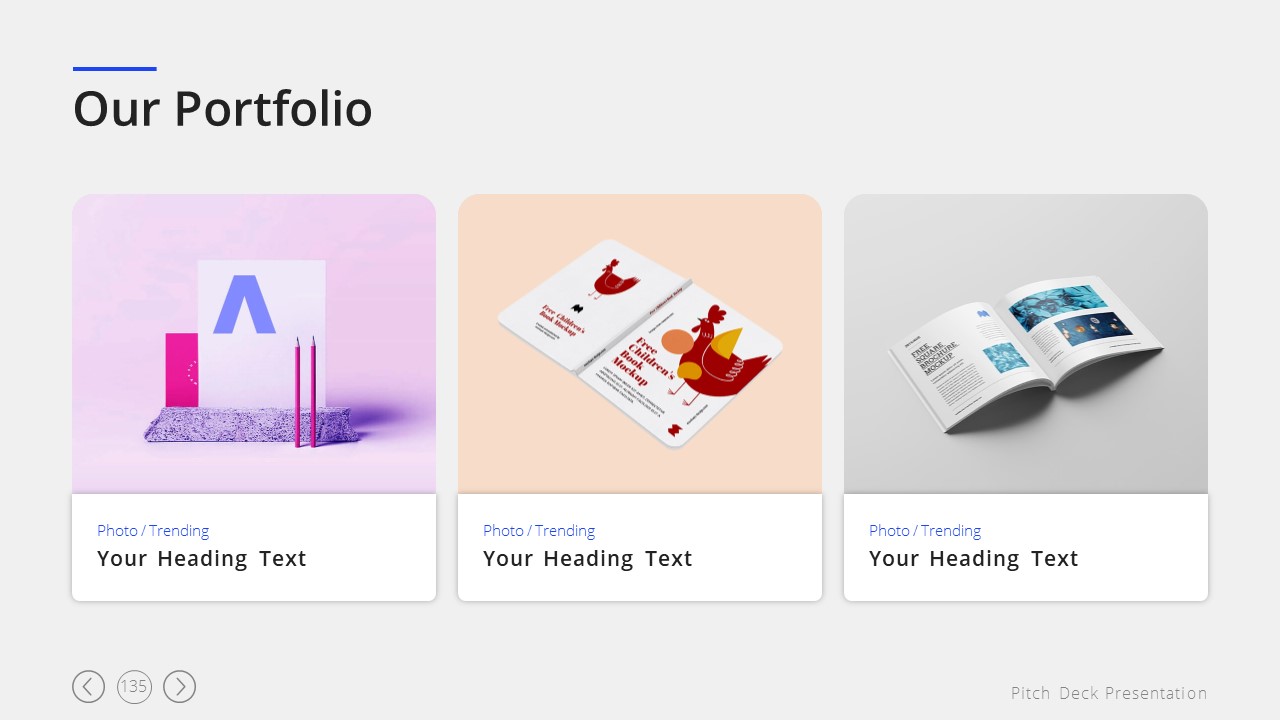Select "Your Heading Text" in the third card

[974, 559]
